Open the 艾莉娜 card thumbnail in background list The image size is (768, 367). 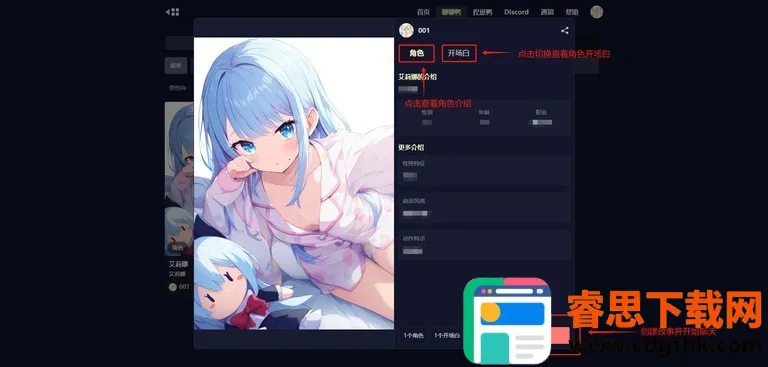[x=179, y=179]
